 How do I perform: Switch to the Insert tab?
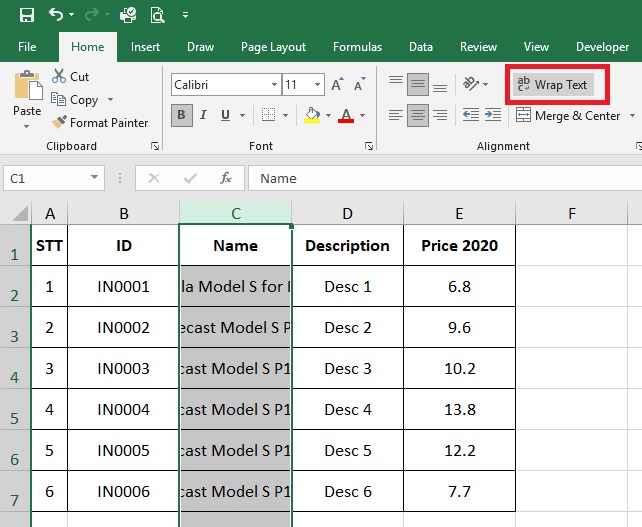tap(145, 47)
